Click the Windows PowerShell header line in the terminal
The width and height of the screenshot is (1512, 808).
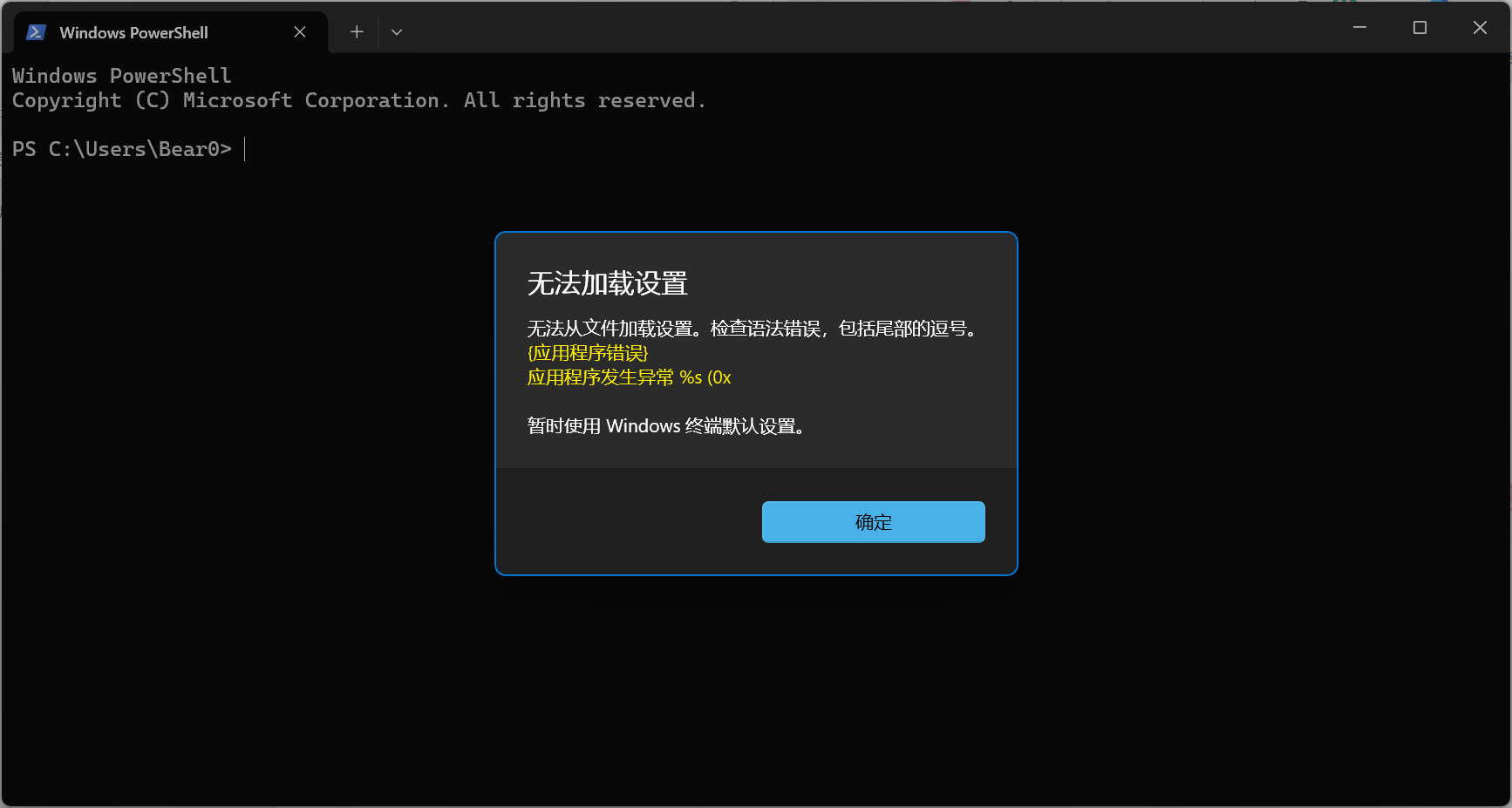pyautogui.click(x=121, y=76)
